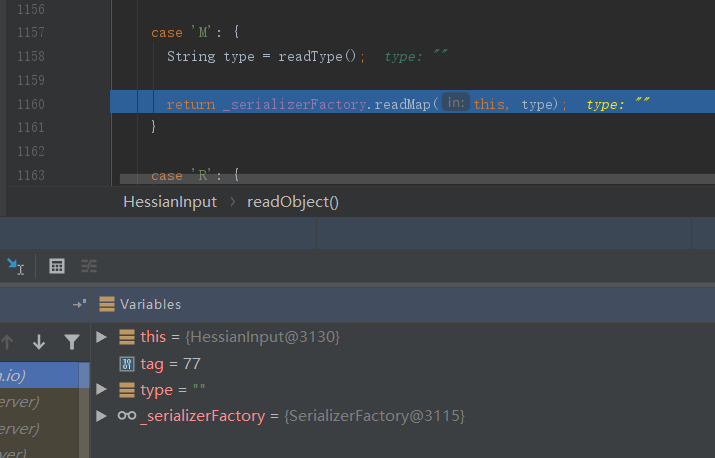This screenshot has width=715, height=458.
Task: Select the 'tag = 77' variable row
Action: 156,364
